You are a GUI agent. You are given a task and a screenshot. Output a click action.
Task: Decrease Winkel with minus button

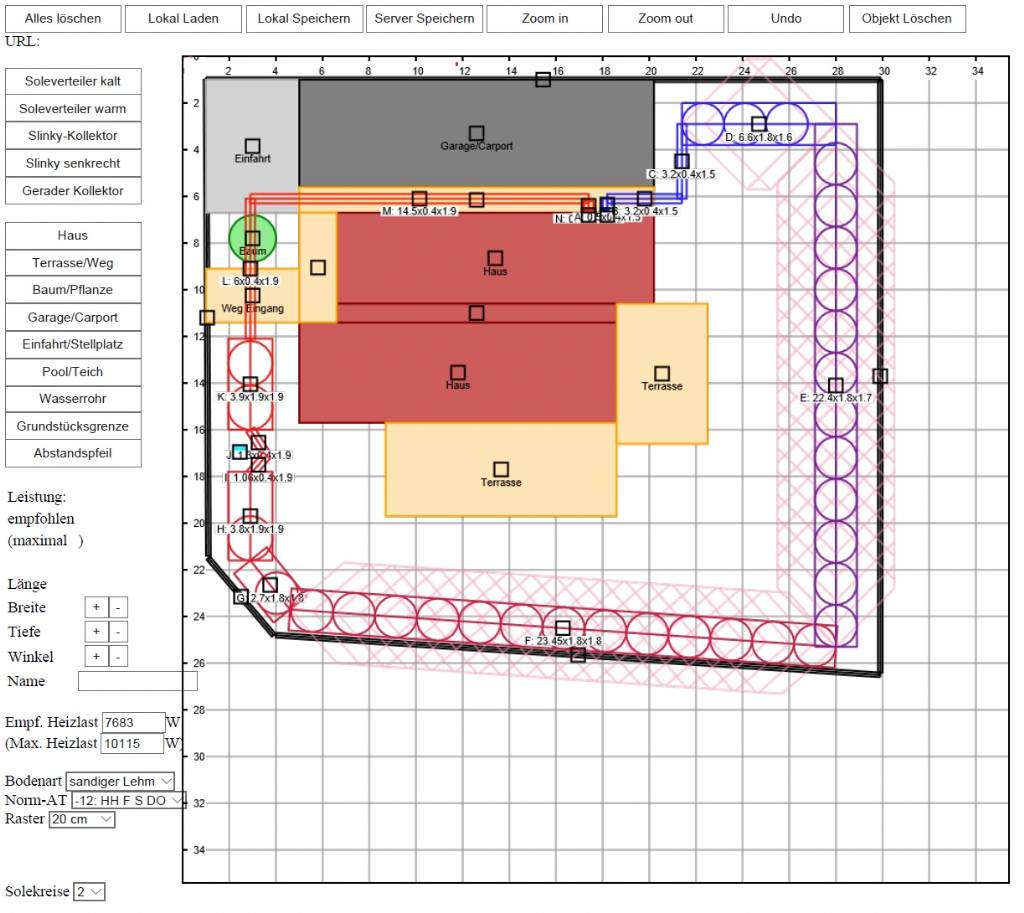coord(118,656)
